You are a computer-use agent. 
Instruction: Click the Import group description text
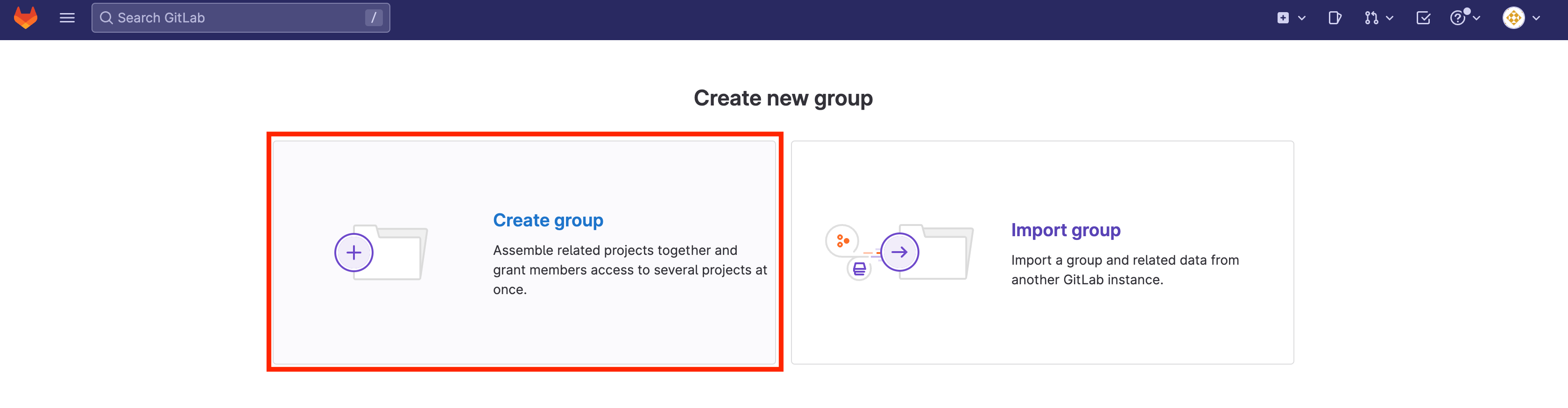coord(1124,269)
